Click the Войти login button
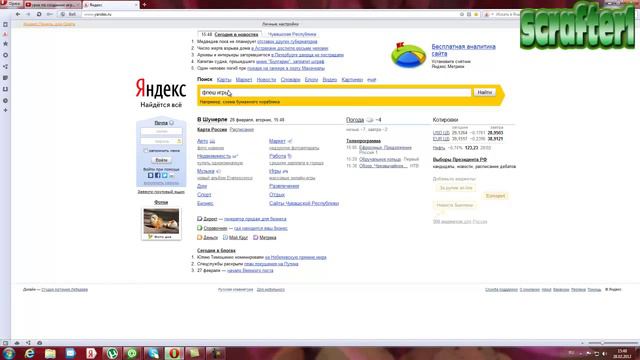Screen dimensions: 640x360 click(x=161, y=160)
